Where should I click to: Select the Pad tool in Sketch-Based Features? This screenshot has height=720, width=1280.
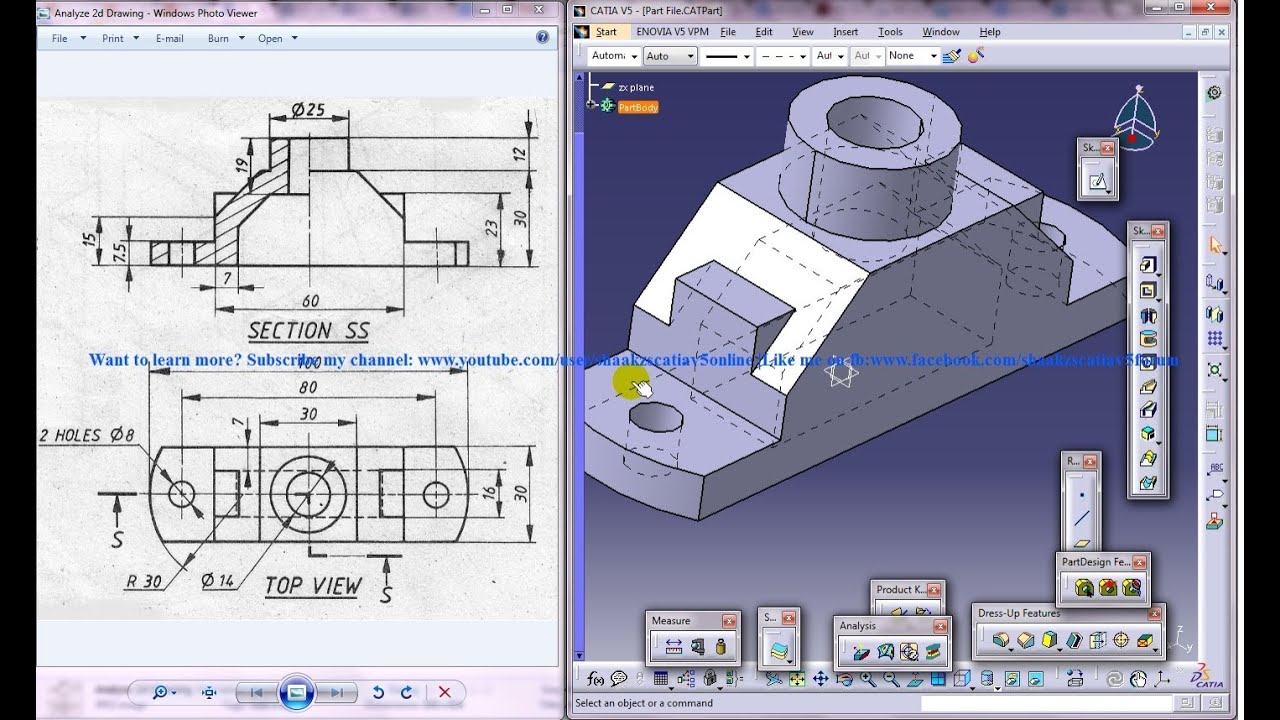click(1147, 266)
